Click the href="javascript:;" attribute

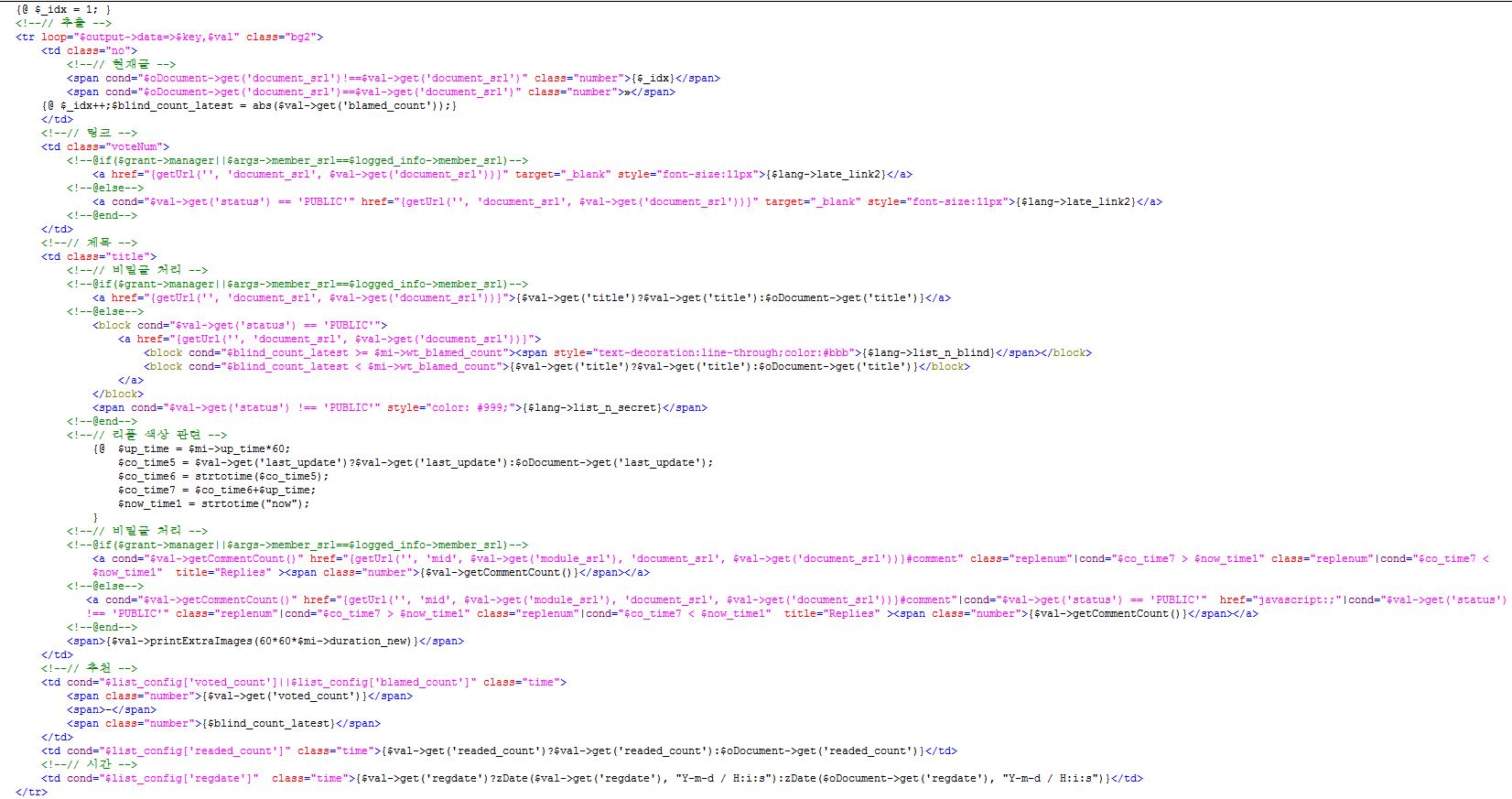(1280, 599)
